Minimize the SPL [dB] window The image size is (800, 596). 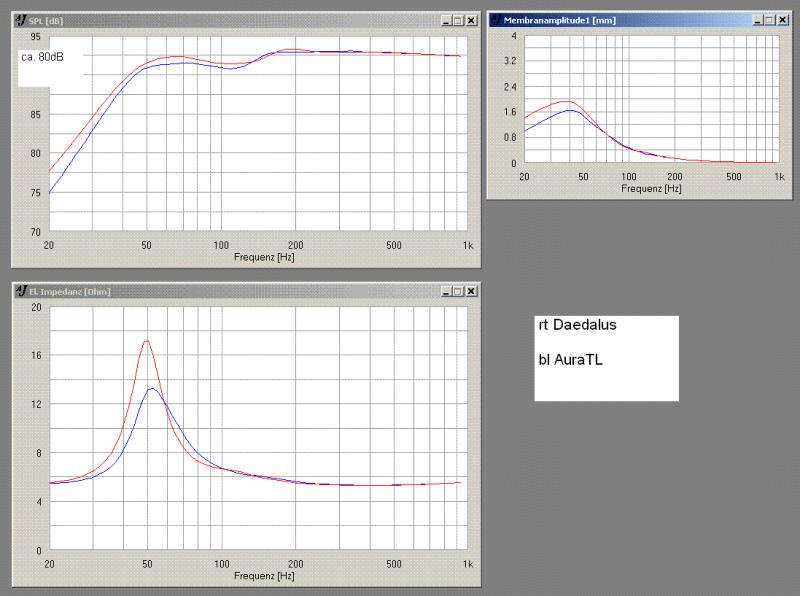point(445,20)
